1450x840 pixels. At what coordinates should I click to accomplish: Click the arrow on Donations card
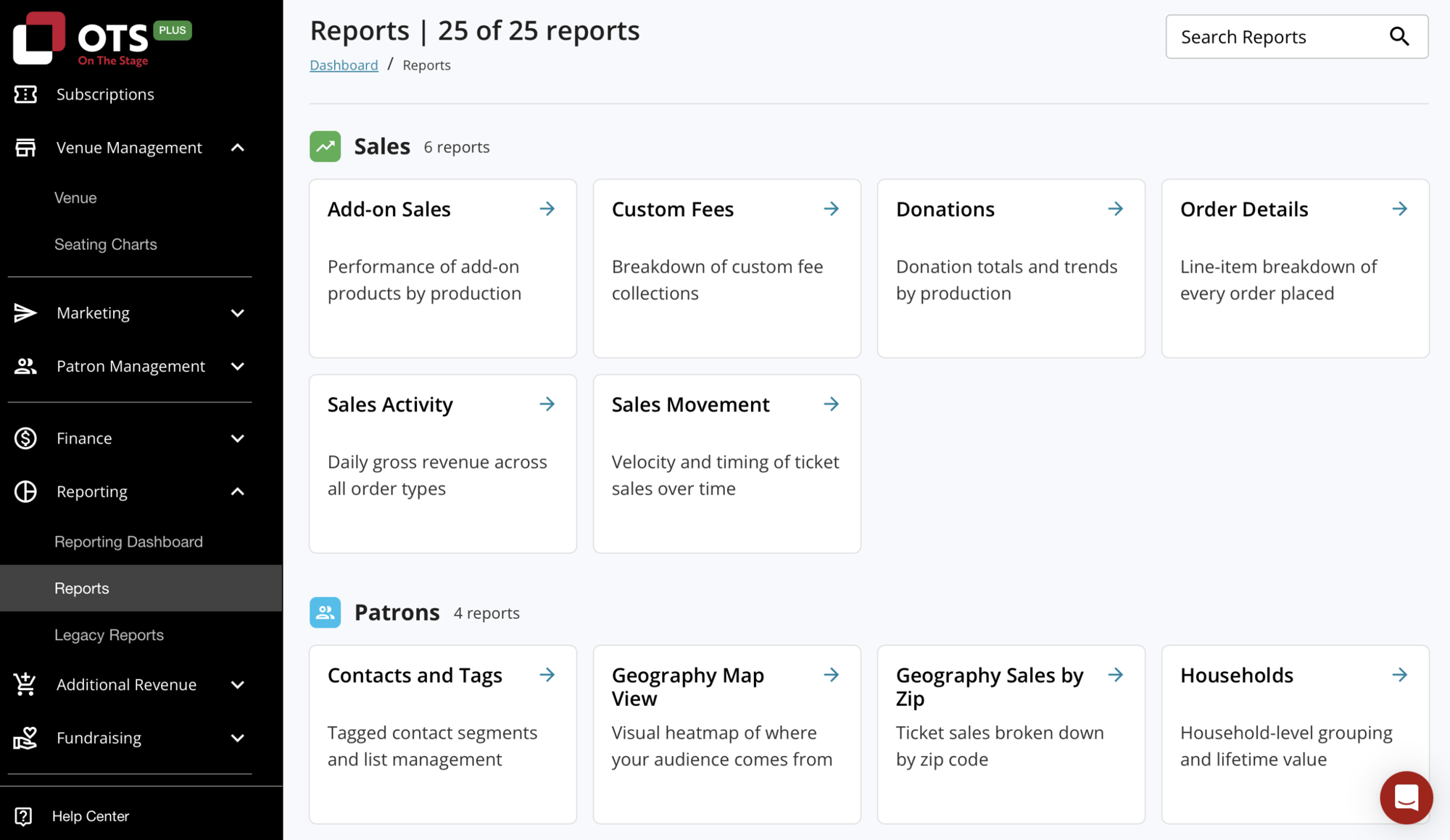coord(1116,209)
